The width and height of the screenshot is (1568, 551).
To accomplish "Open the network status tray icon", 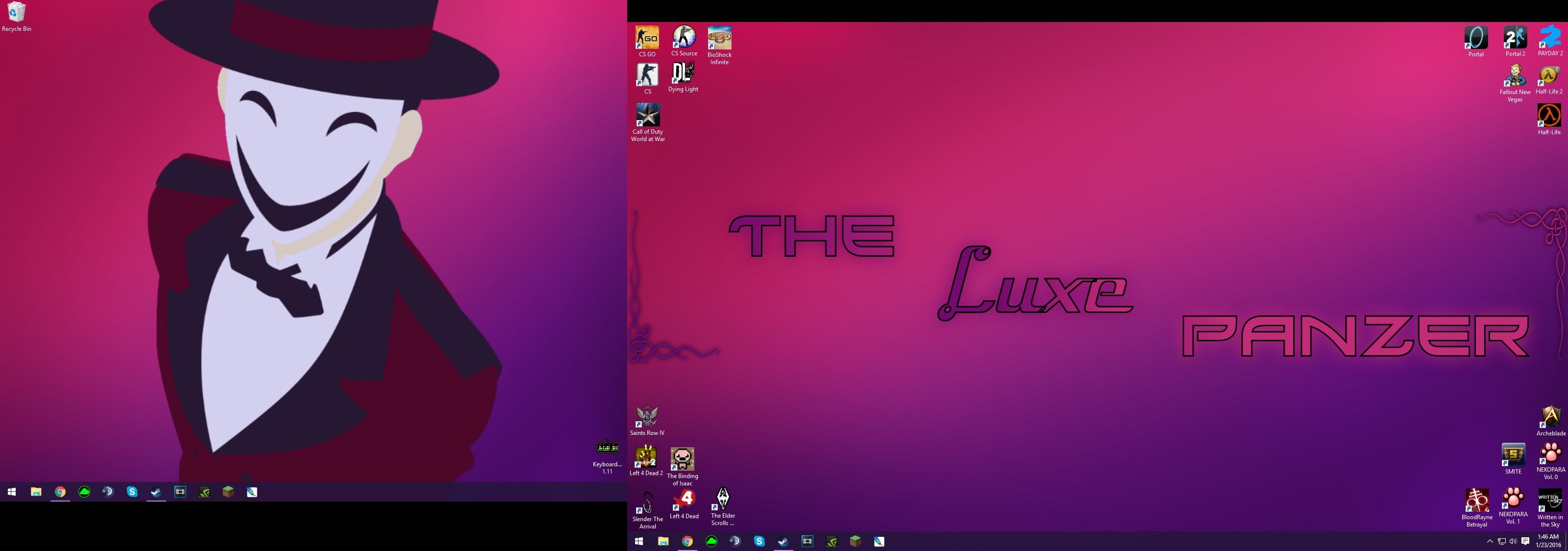I will click(1502, 541).
